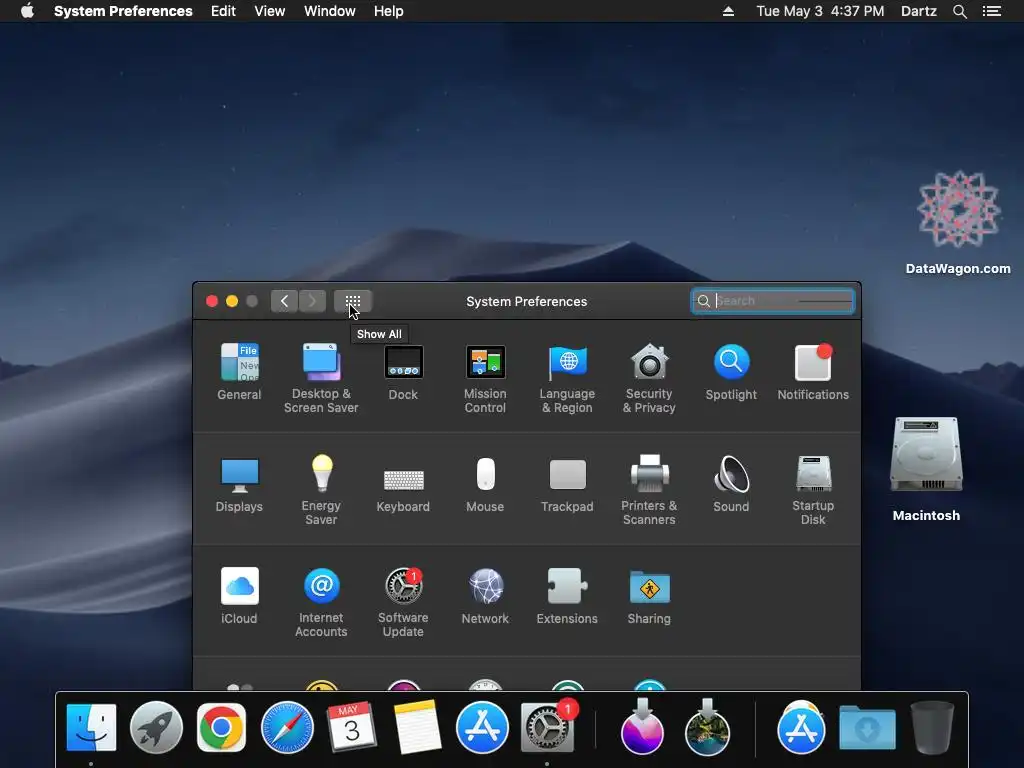Open the Dartz user menu
Screen dimensions: 1024x768
tap(919, 11)
